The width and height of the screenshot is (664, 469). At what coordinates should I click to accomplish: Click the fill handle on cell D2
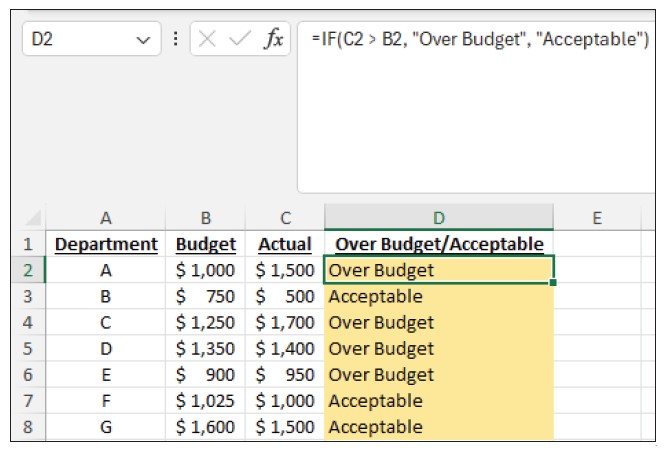pyautogui.click(x=553, y=283)
